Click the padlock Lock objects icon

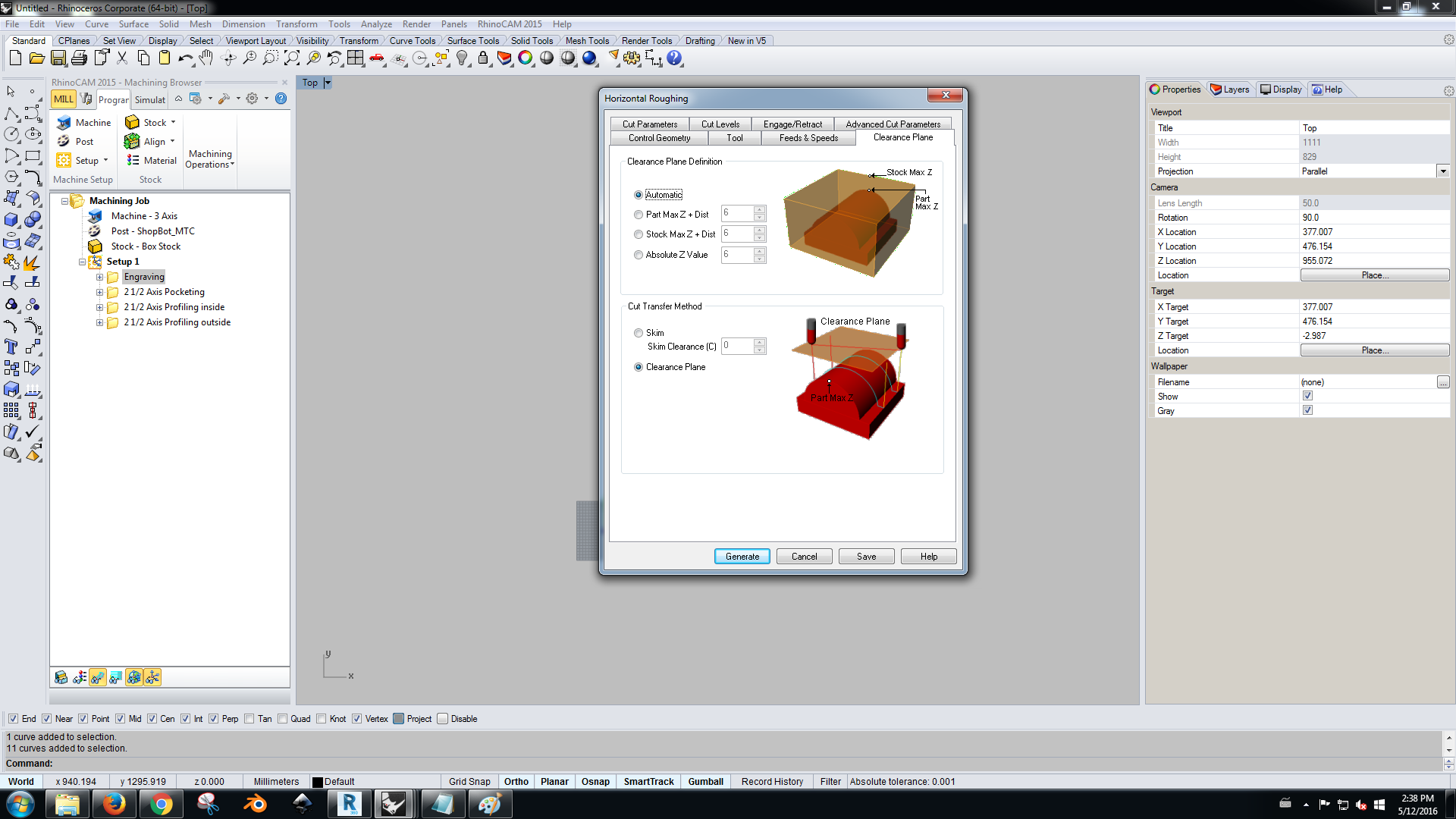483,58
